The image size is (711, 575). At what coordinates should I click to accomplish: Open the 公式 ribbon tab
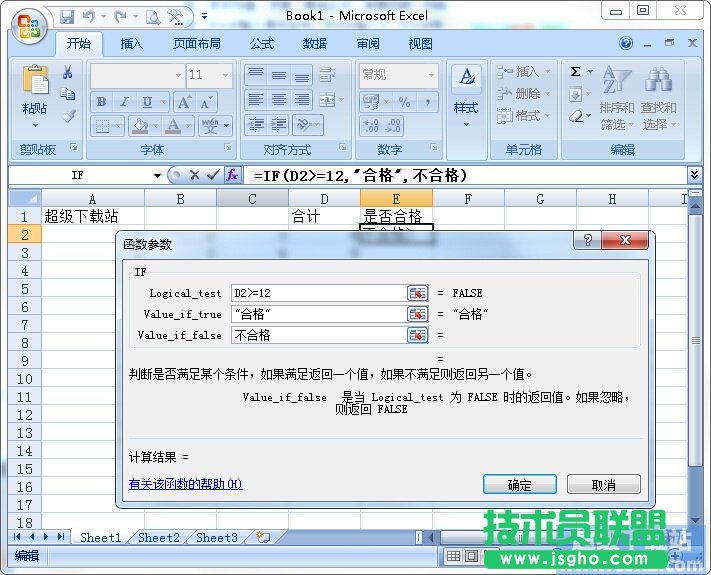click(262, 44)
